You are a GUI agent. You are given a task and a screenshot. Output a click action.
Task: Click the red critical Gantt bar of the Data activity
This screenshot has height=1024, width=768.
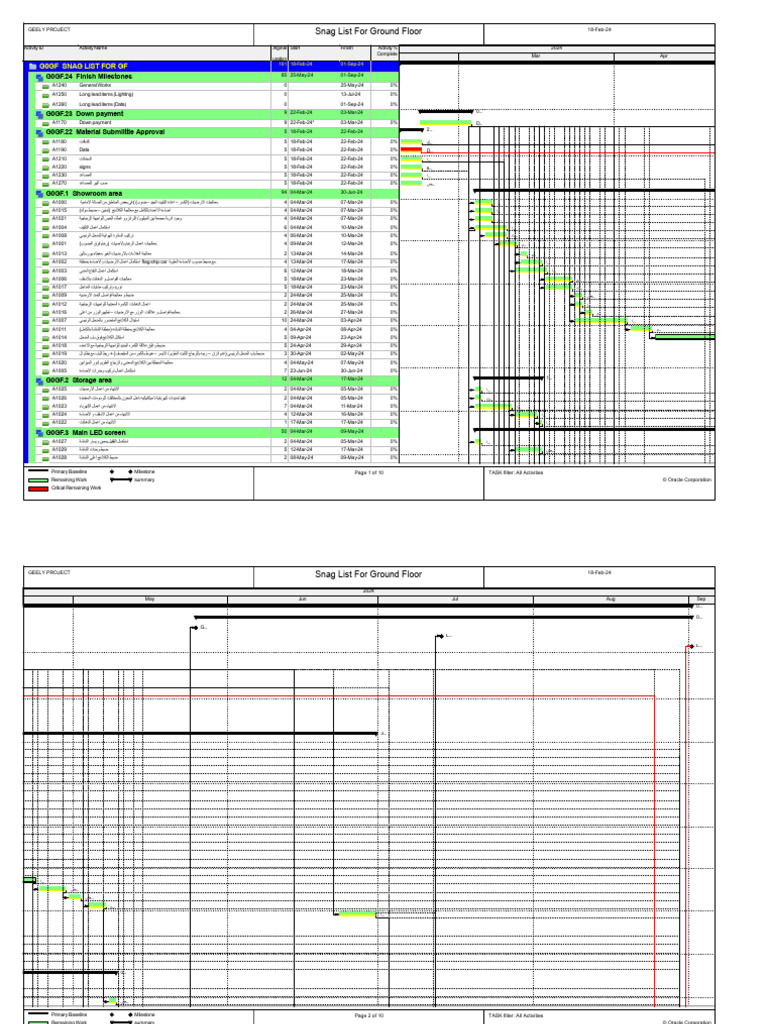coord(411,150)
